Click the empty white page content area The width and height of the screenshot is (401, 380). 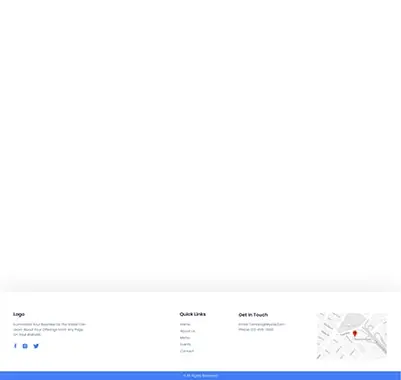click(200, 140)
